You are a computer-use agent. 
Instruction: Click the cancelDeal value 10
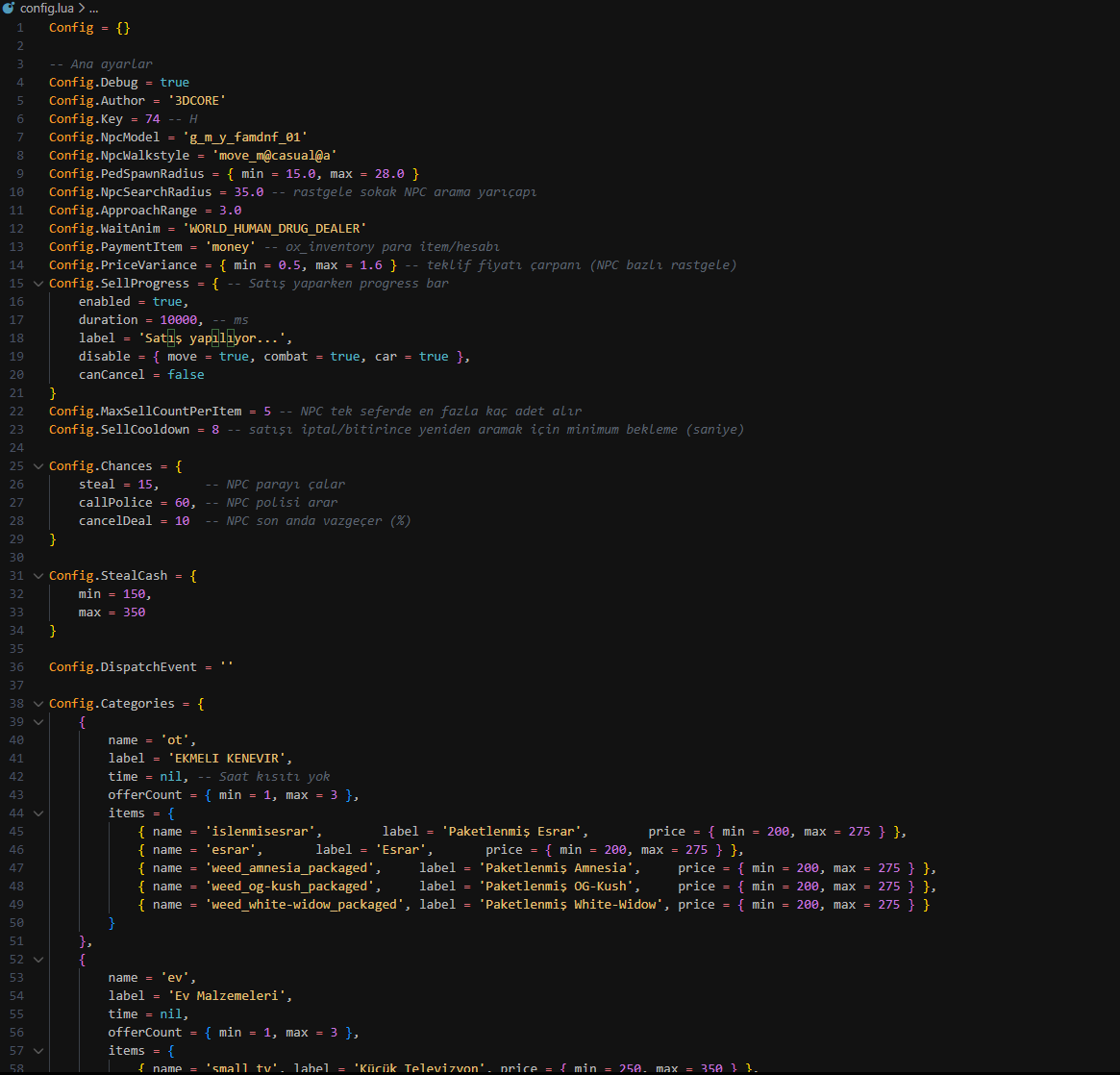(x=182, y=521)
